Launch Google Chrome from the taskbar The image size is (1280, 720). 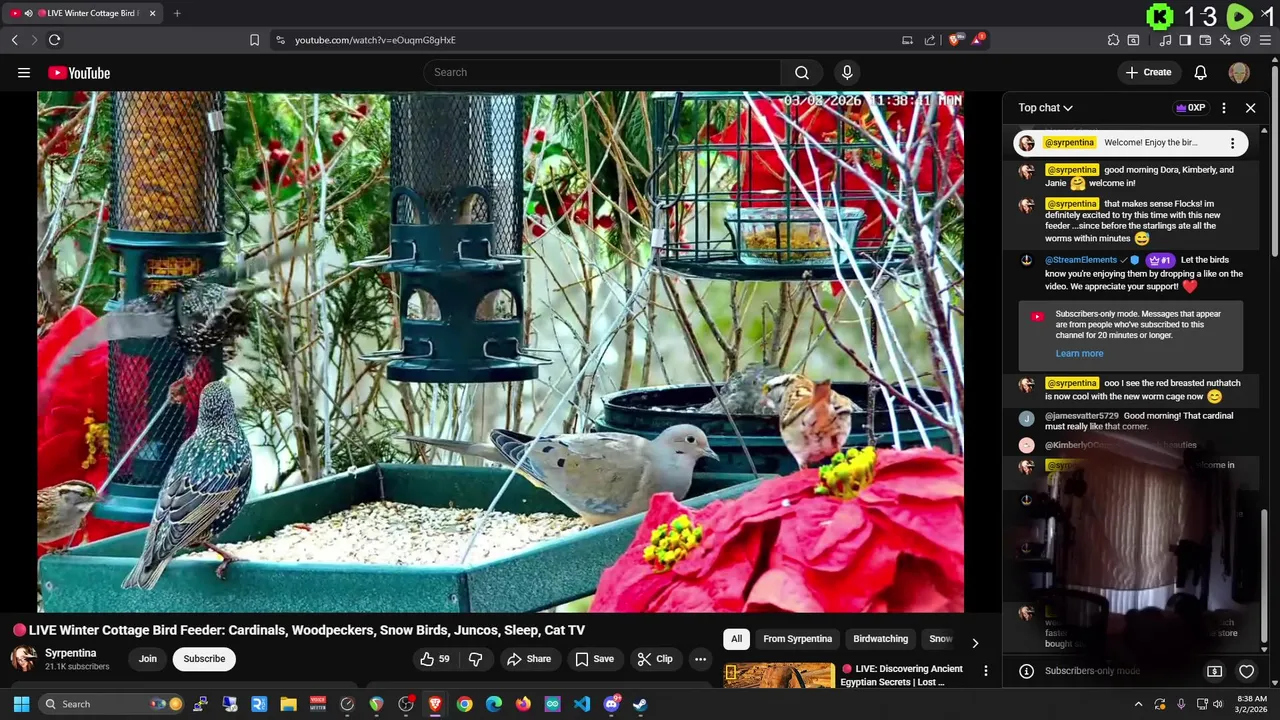[464, 704]
